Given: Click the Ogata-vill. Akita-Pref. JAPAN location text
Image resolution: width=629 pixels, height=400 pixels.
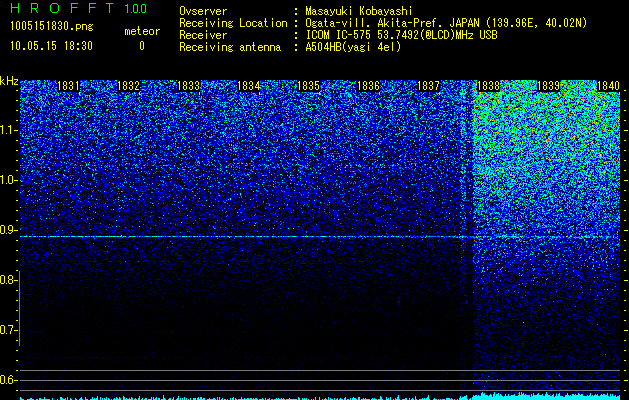Looking at the screenshot, I should pyautogui.click(x=446, y=23).
